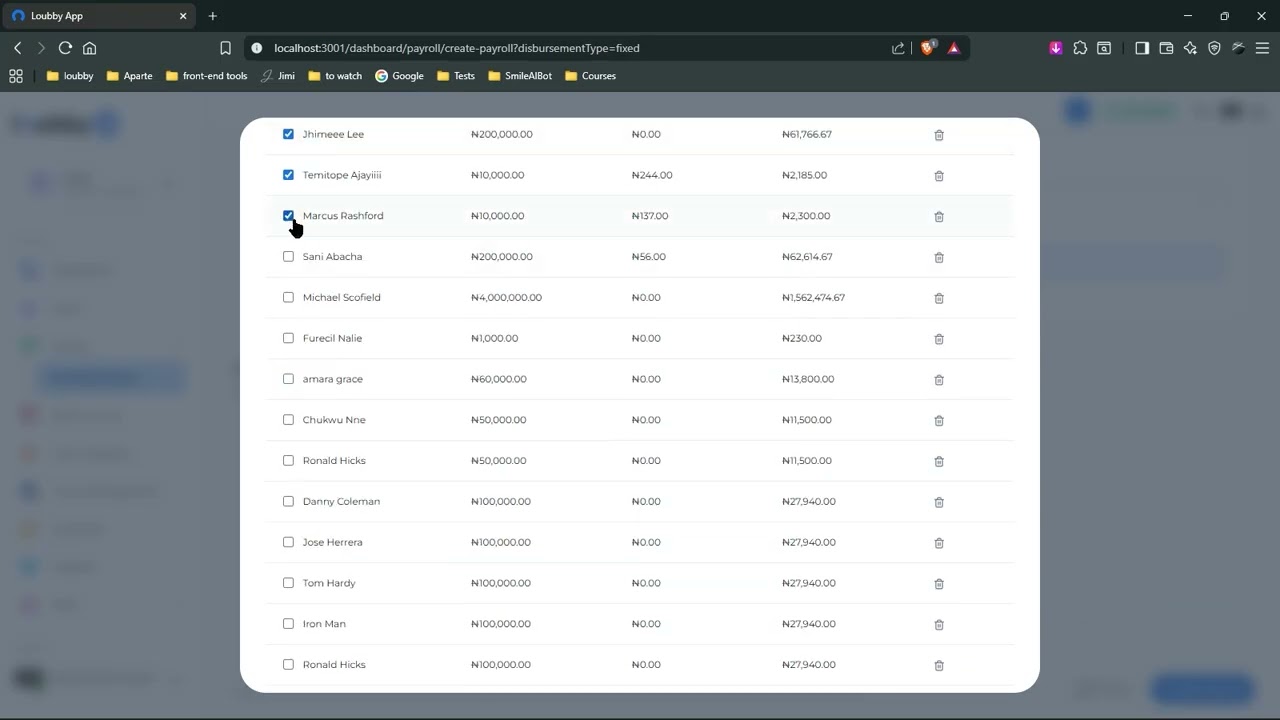Uncheck Temitope Ajayiiii checkbox
Screen dimensions: 1280x720
tap(288, 175)
